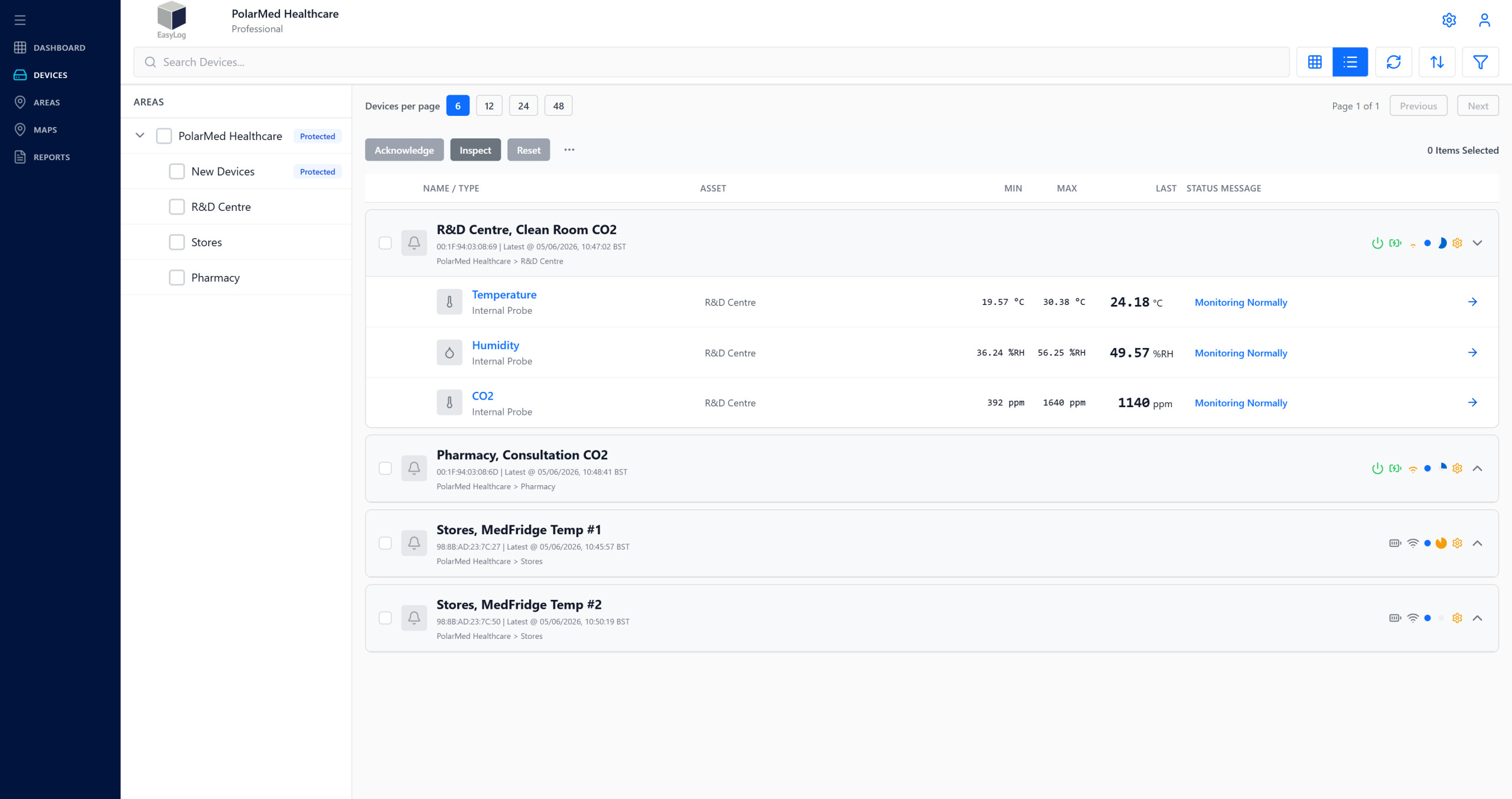
Task: Click the bell icon for MedFridge Temp #1
Action: coord(414,543)
